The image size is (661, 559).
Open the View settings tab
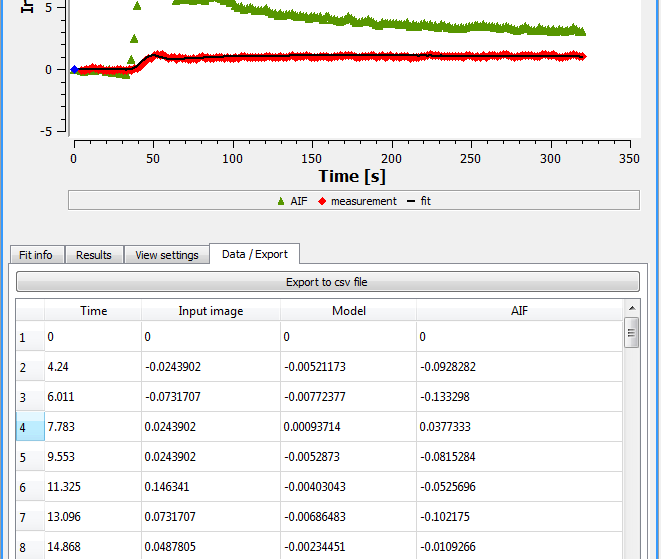pos(167,255)
